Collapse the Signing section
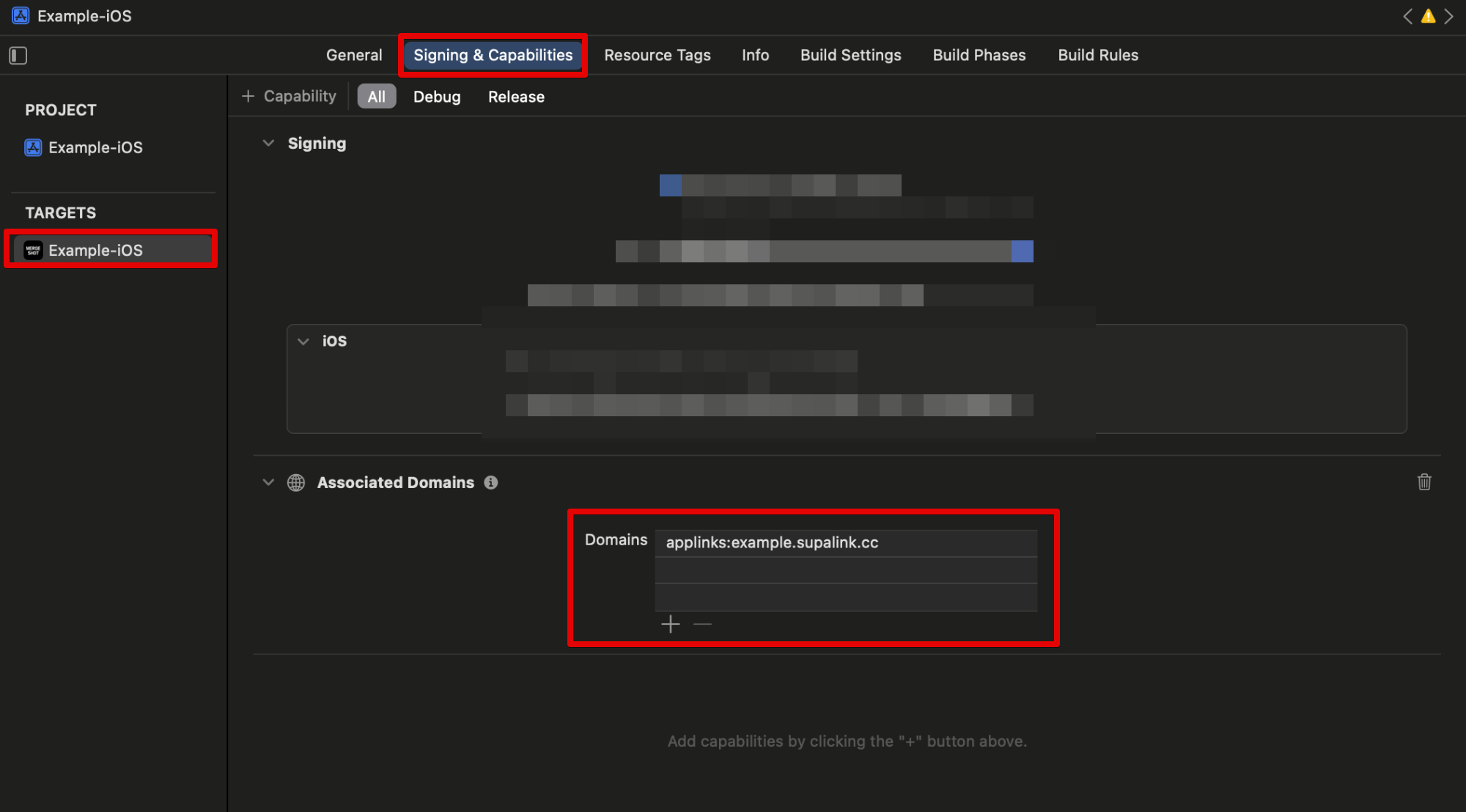The image size is (1466, 812). click(268, 144)
